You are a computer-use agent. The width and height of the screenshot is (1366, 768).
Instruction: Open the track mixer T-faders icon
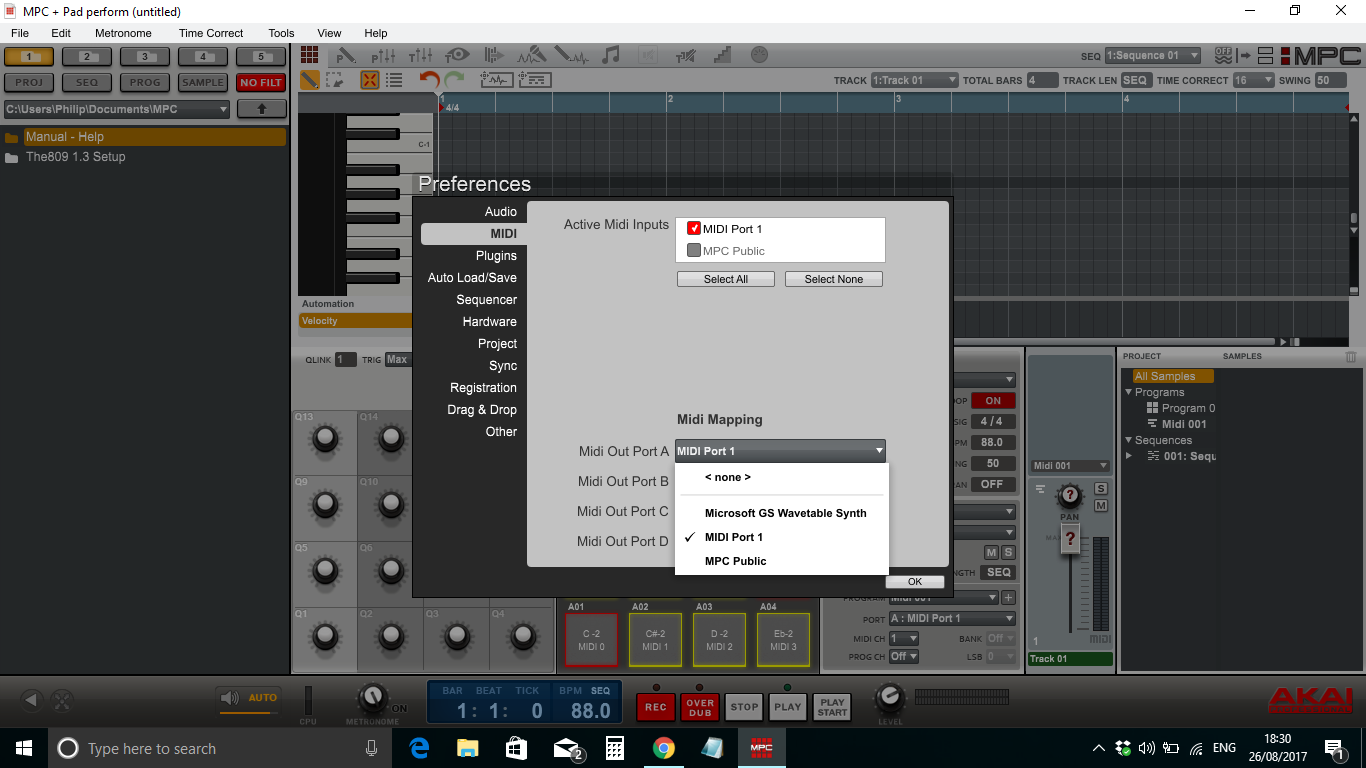(x=420, y=55)
